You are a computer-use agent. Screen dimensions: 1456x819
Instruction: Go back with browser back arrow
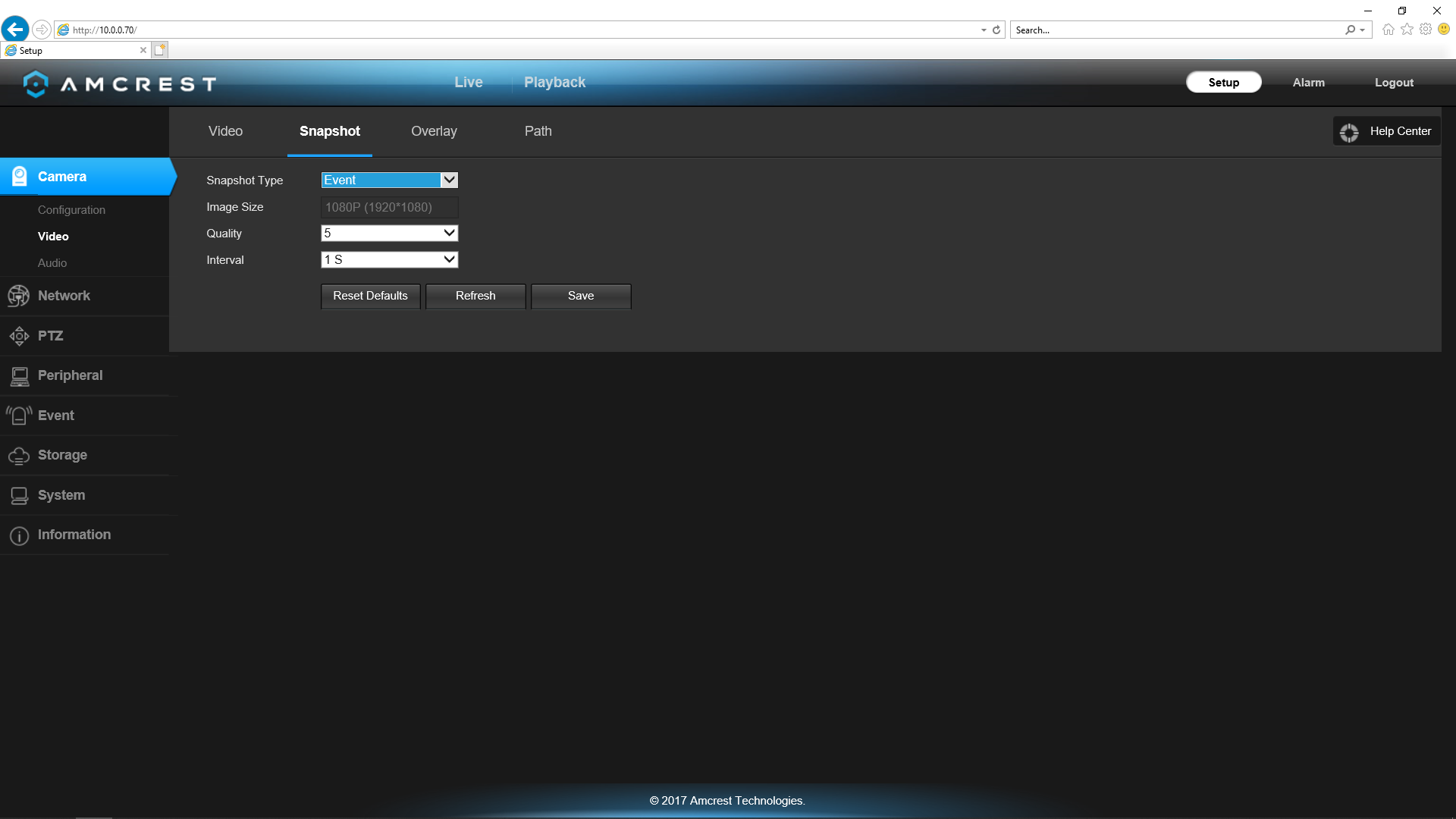(15, 30)
